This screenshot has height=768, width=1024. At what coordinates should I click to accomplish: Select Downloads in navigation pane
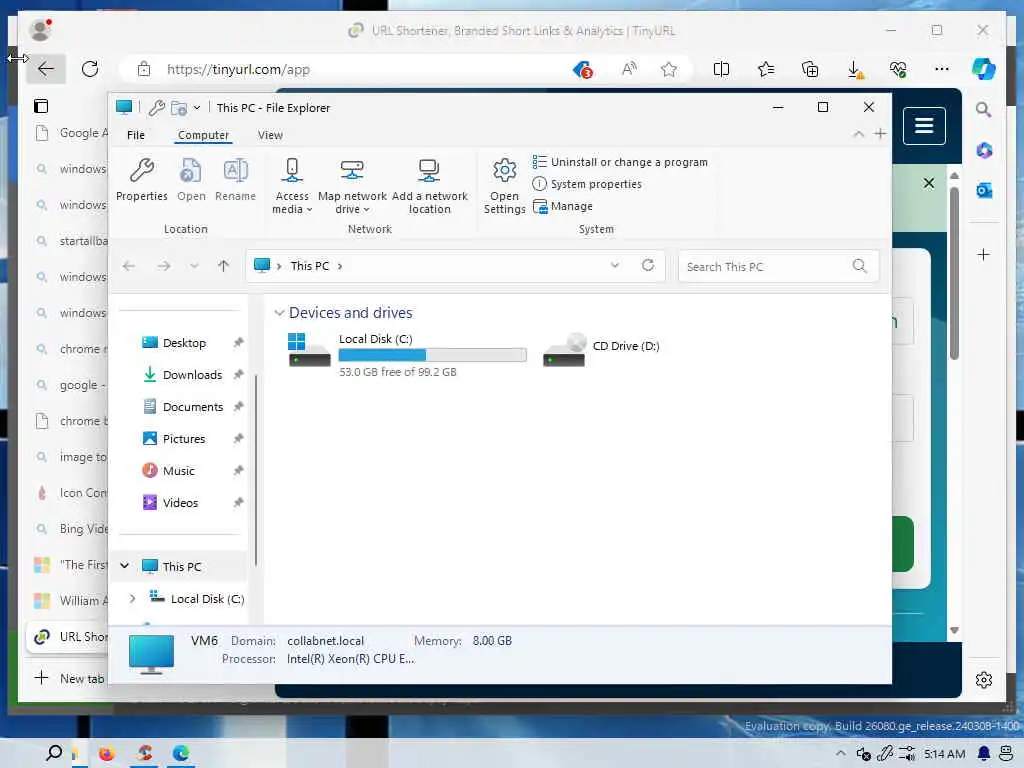pyautogui.click(x=192, y=375)
